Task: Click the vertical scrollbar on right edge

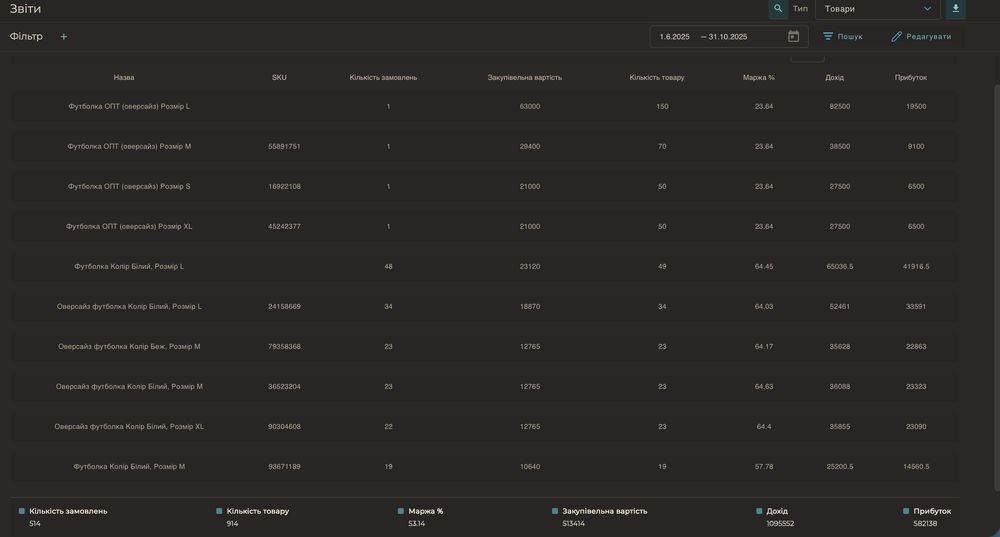Action: pyautogui.click(x=997, y=287)
